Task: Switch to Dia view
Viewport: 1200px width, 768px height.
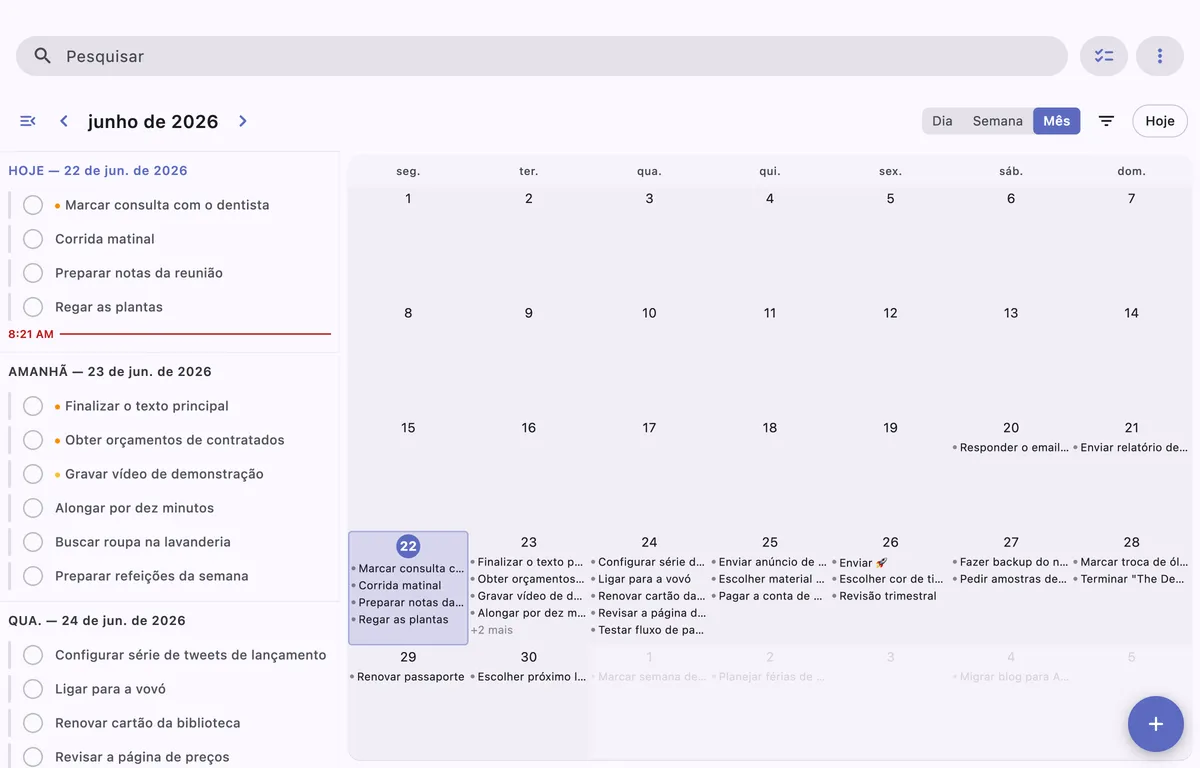Action: [942, 121]
